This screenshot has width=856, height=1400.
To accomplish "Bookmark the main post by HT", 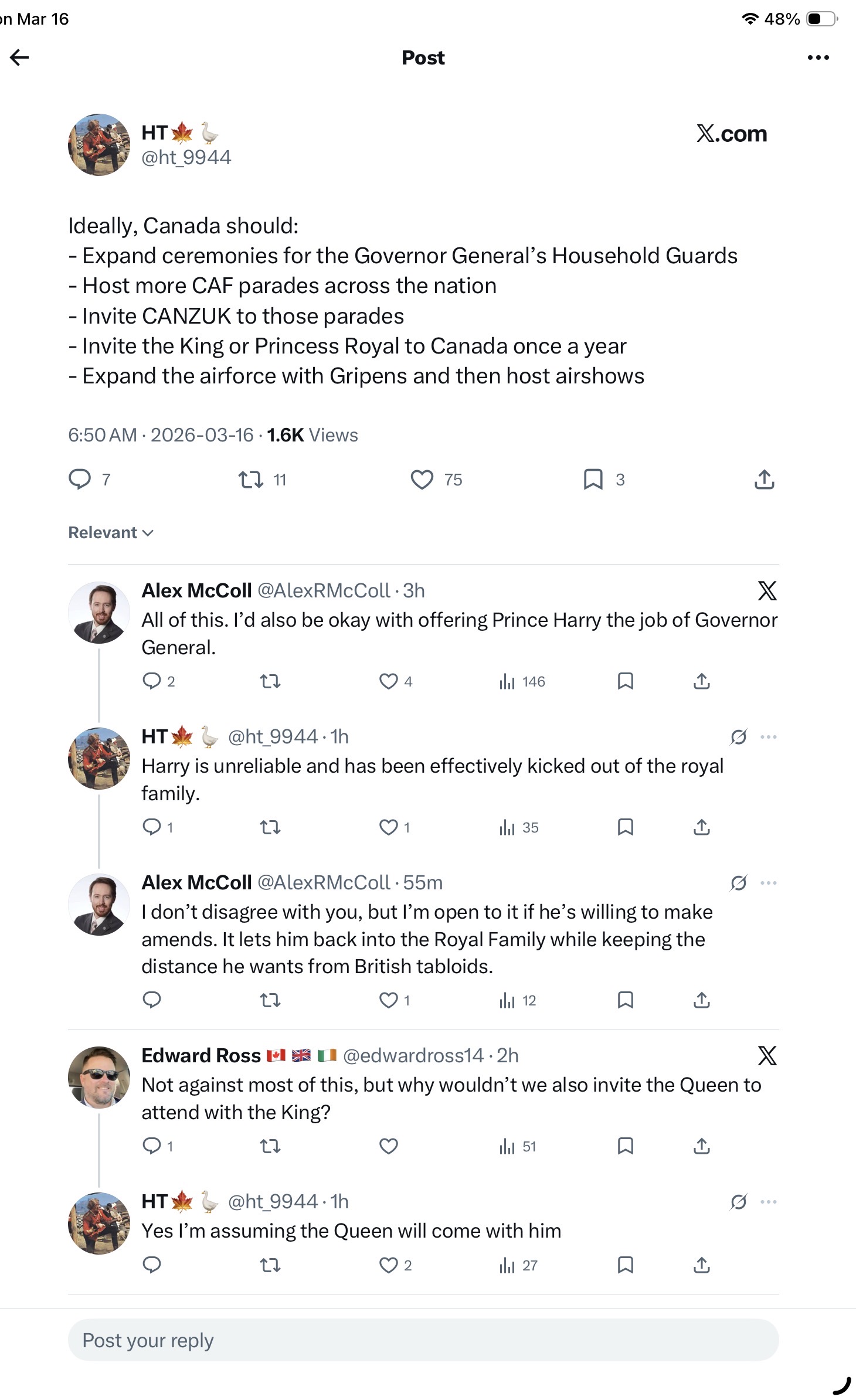I will pyautogui.click(x=593, y=480).
